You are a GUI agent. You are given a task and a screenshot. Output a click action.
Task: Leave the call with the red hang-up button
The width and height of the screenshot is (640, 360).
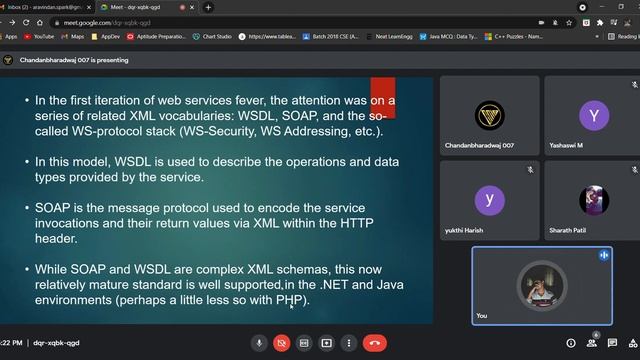point(375,343)
